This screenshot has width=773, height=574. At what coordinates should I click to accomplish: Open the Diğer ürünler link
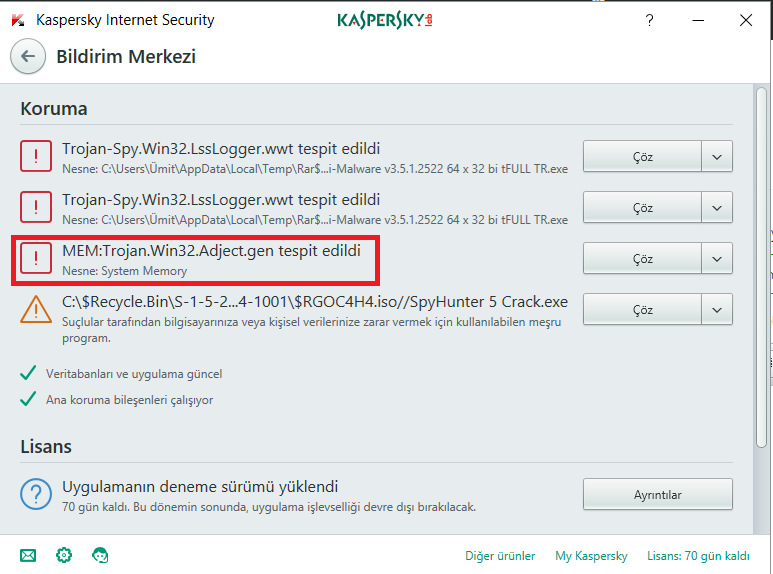click(x=500, y=556)
